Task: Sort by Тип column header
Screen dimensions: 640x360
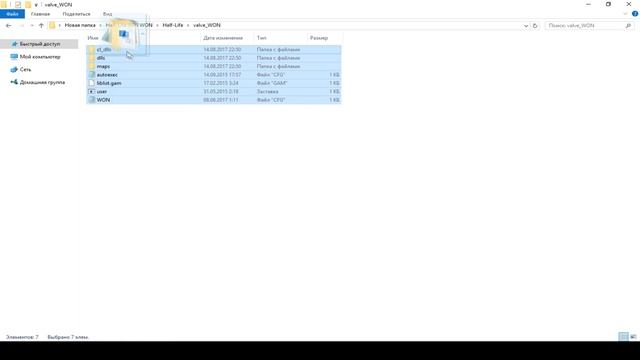Action: point(262,38)
